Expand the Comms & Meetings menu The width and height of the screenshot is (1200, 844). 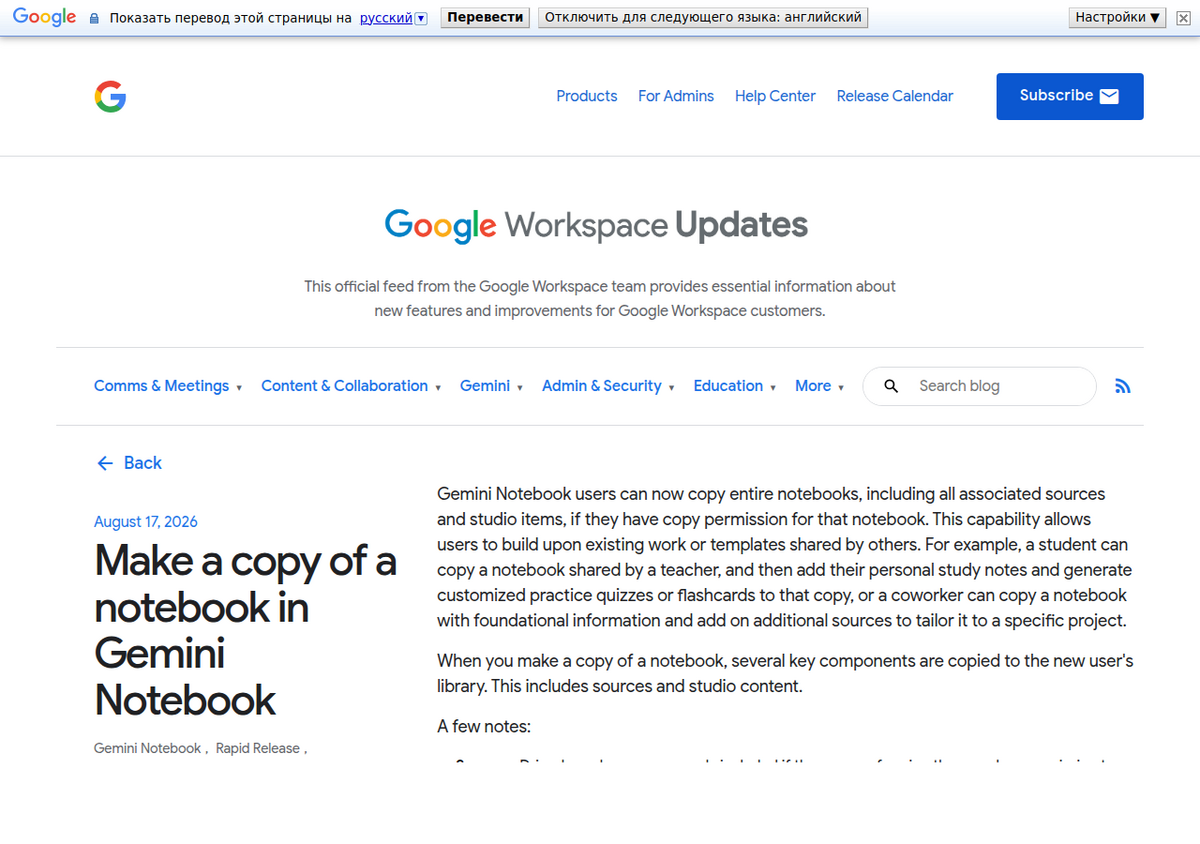click(x=168, y=386)
